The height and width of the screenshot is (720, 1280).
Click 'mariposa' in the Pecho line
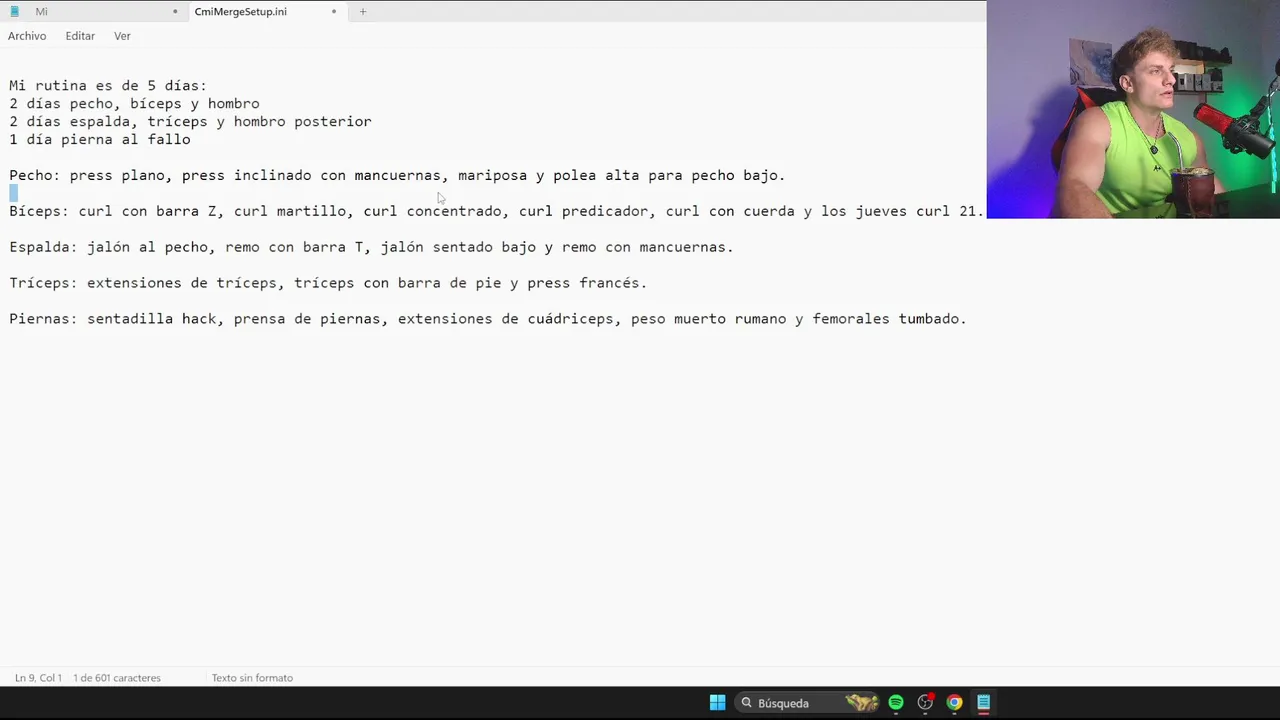coord(492,176)
